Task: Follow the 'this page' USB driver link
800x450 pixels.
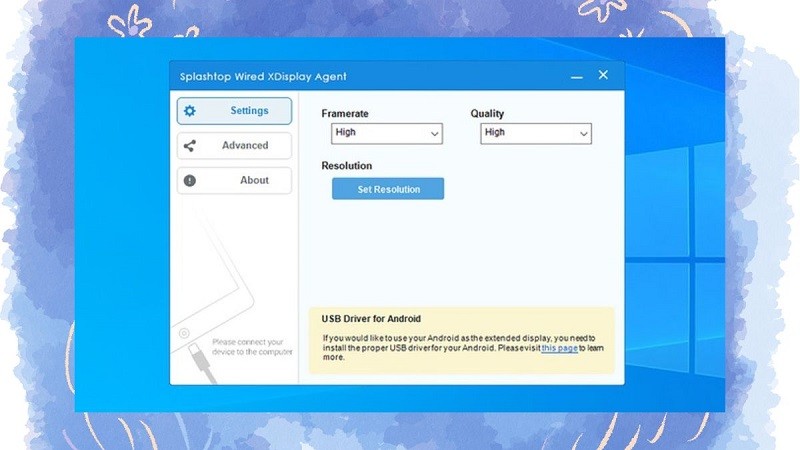Action: (560, 348)
